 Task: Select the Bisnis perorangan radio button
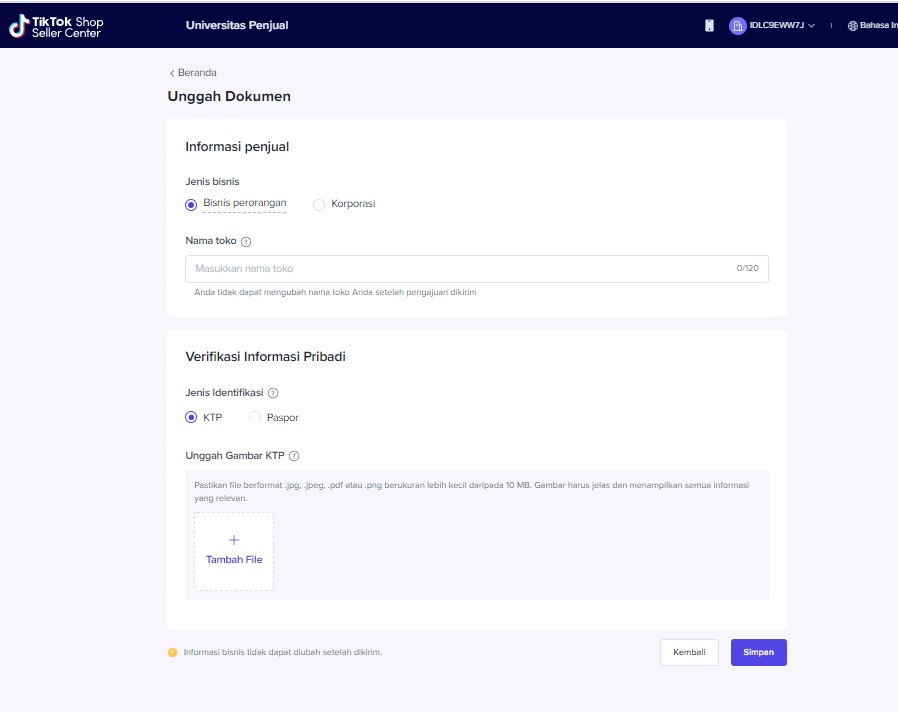(x=191, y=205)
